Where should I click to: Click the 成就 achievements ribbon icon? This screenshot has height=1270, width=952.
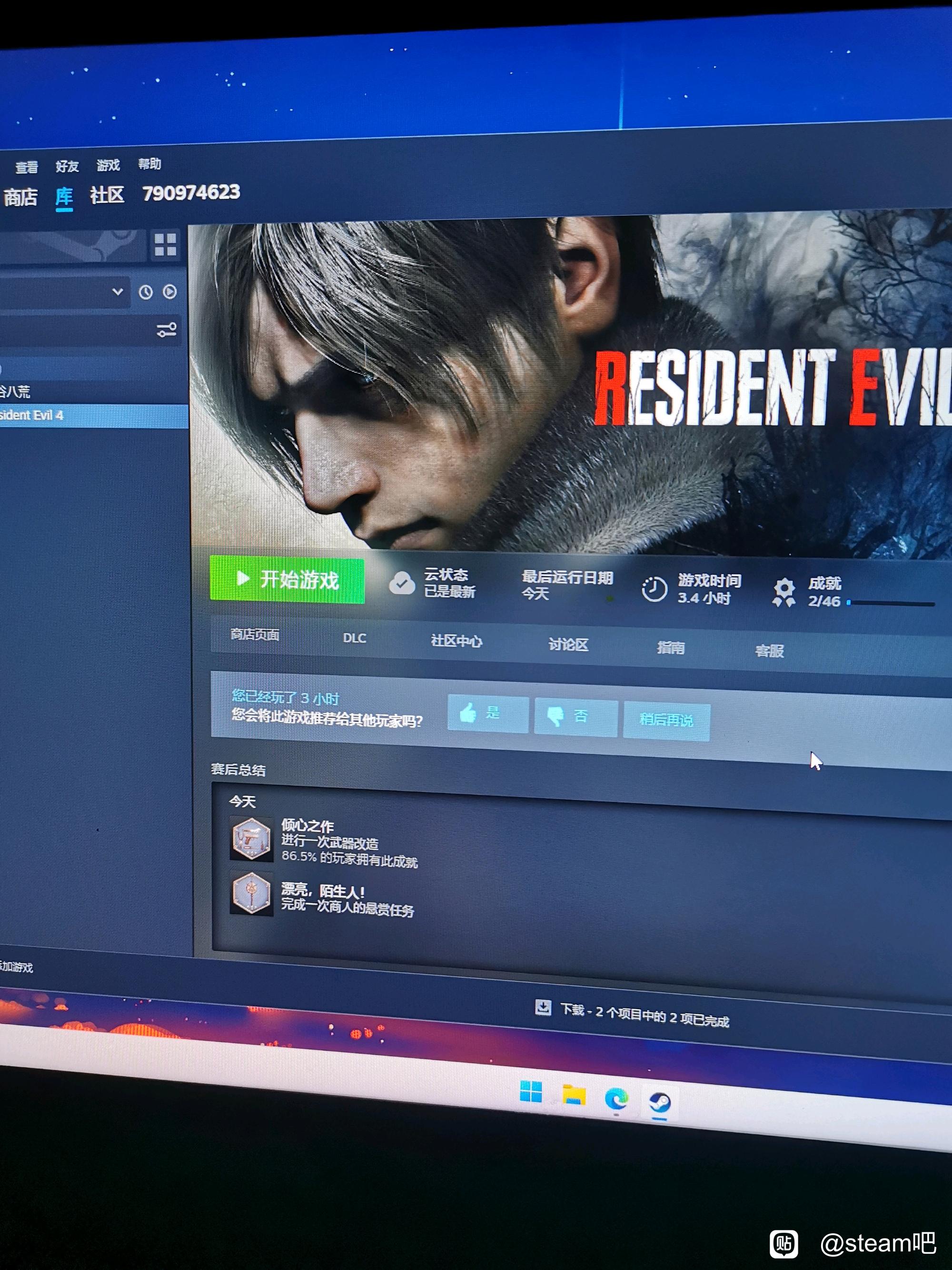[784, 592]
